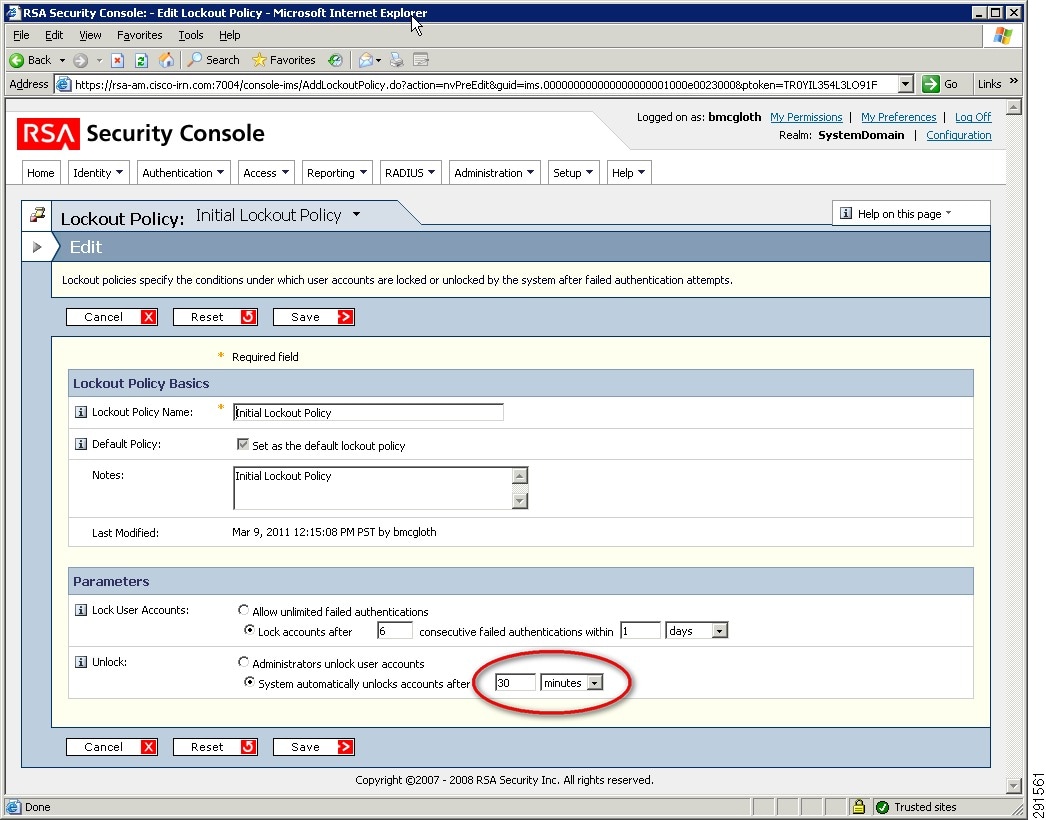Select 'Administrators unlock user accounts' radio
1046x820 pixels.
coord(243,662)
